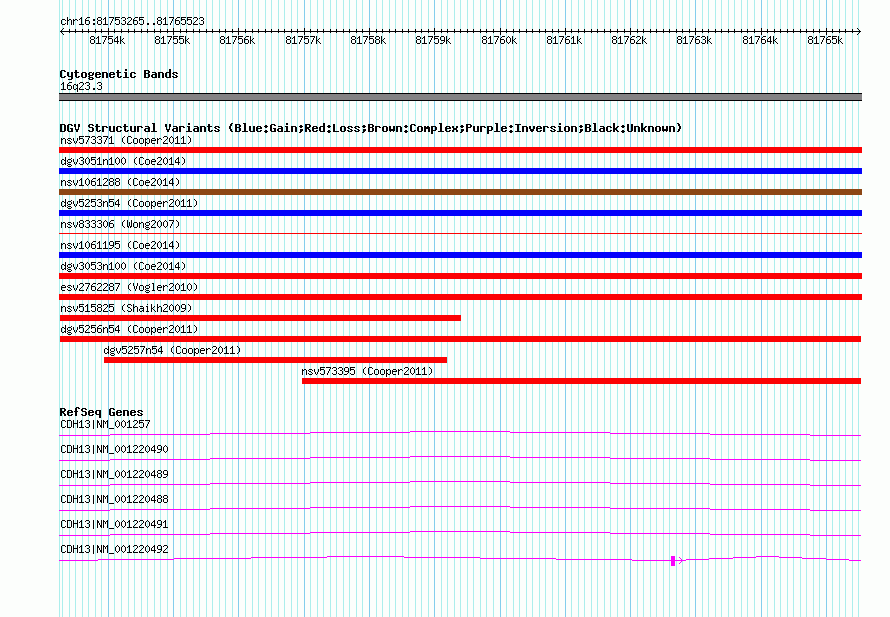The width and height of the screenshot is (890, 617).
Task: Click the blue bar under dgv5253n54
Action: [460, 213]
